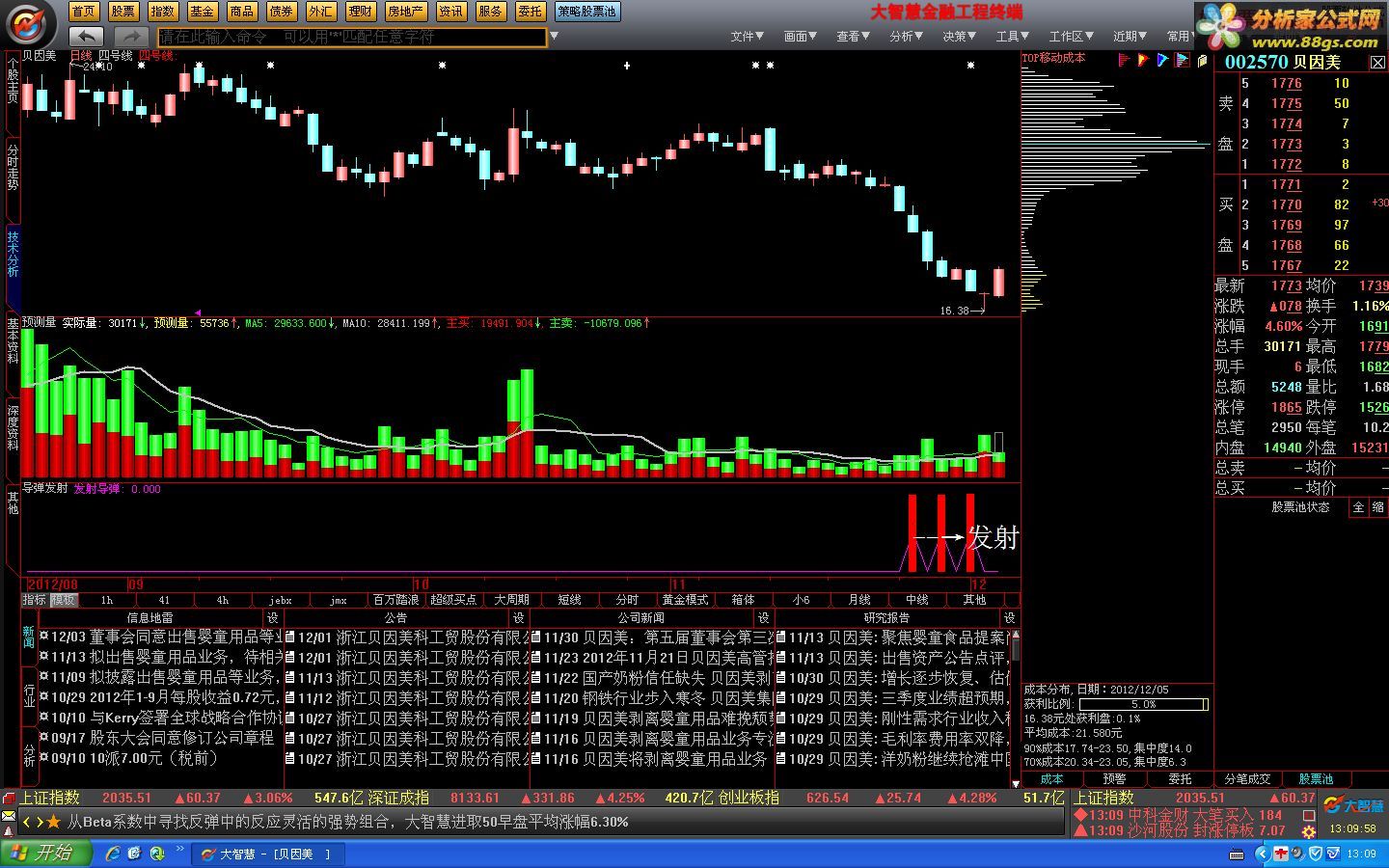Select the fourth cost-distribution flag icon
The image size is (1389, 868).
[1182, 60]
